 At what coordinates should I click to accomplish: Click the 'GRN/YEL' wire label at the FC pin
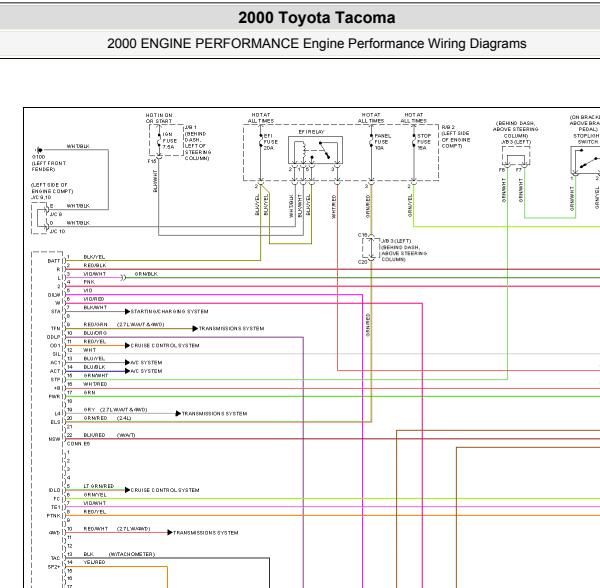[95, 495]
